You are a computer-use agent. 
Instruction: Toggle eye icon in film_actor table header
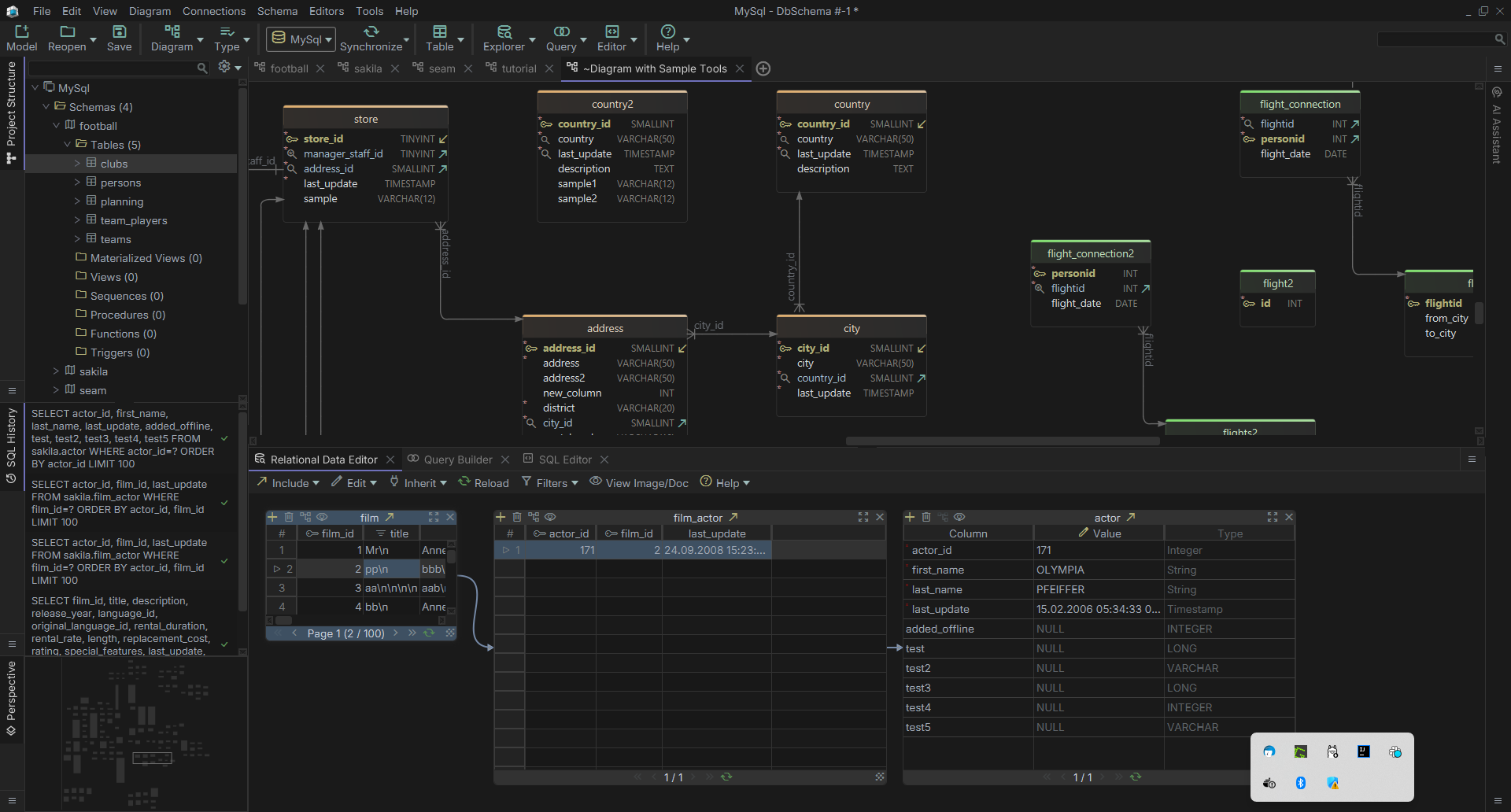pos(551,518)
